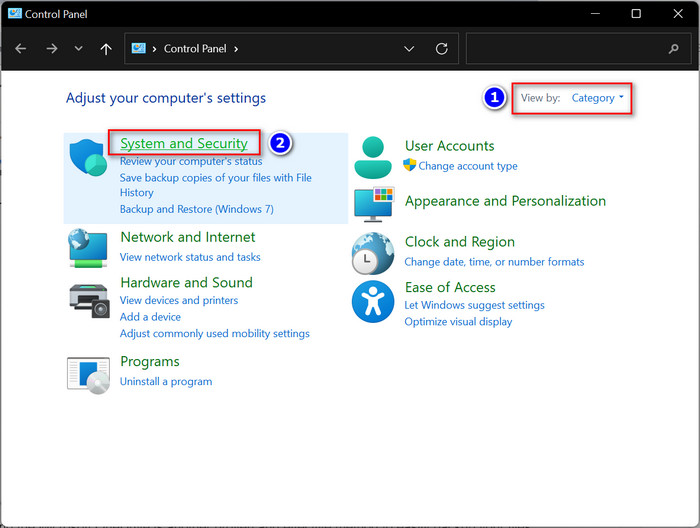Expand chevron after Control Panel in breadcrumb

pyautogui.click(x=236, y=49)
